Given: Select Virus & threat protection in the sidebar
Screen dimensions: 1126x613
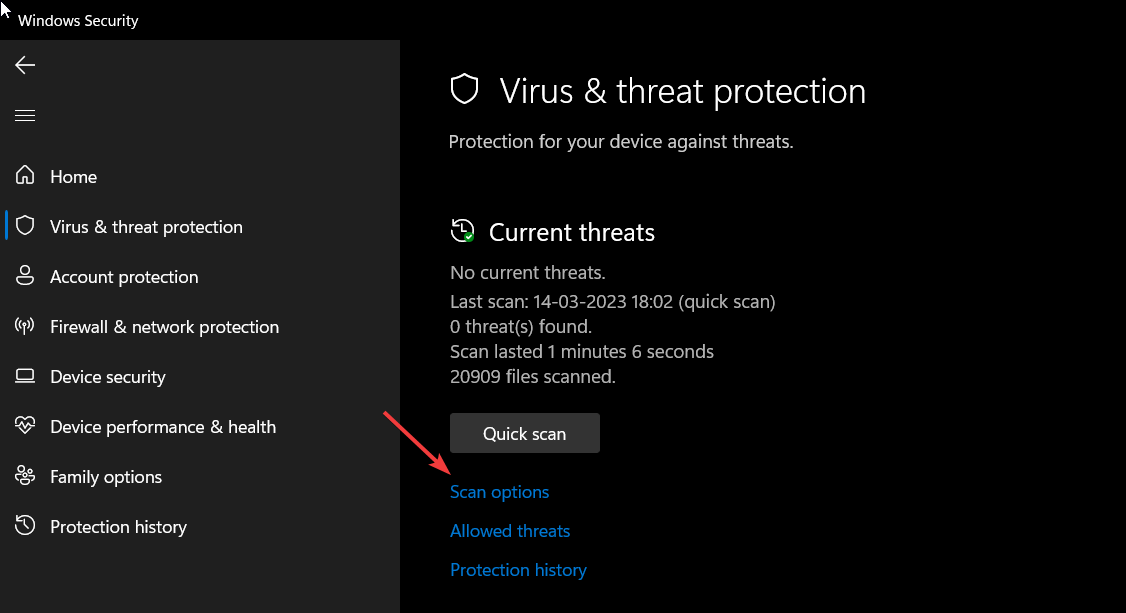Looking at the screenshot, I should pyautogui.click(x=146, y=226).
